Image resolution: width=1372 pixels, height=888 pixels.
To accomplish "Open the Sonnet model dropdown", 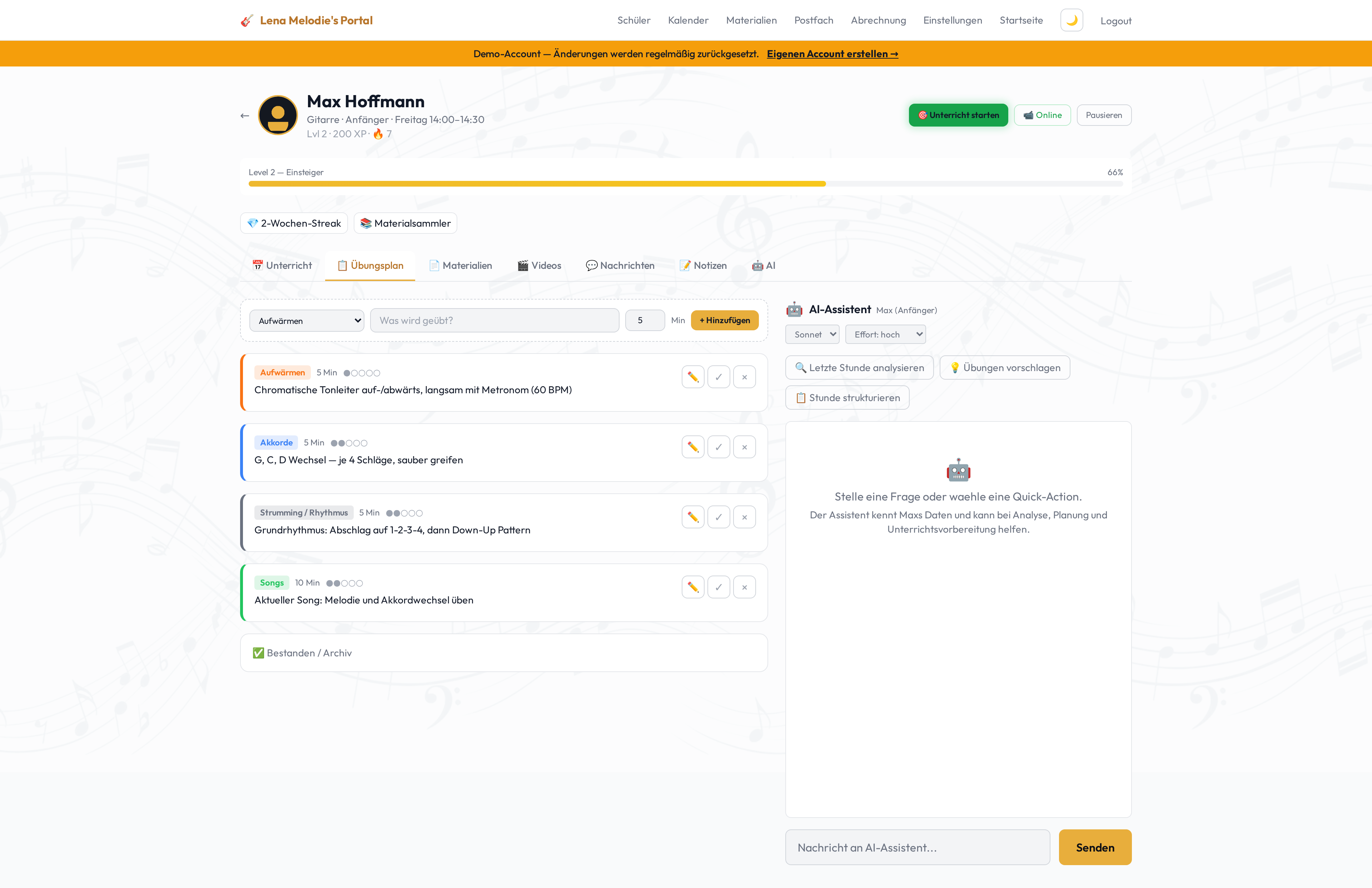I will [812, 335].
